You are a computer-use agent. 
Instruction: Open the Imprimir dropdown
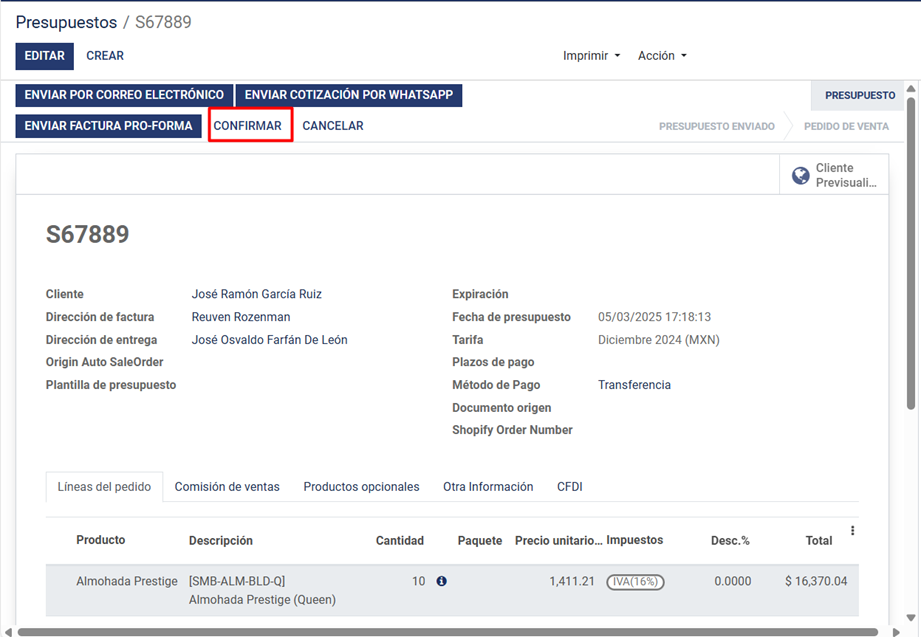(591, 56)
